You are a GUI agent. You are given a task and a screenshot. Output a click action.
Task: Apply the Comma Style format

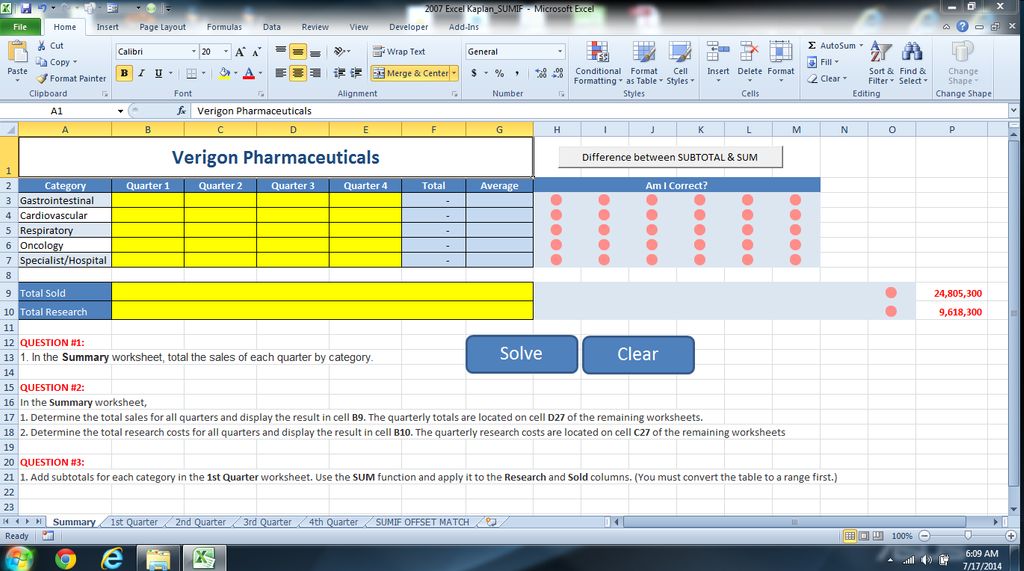tap(517, 73)
